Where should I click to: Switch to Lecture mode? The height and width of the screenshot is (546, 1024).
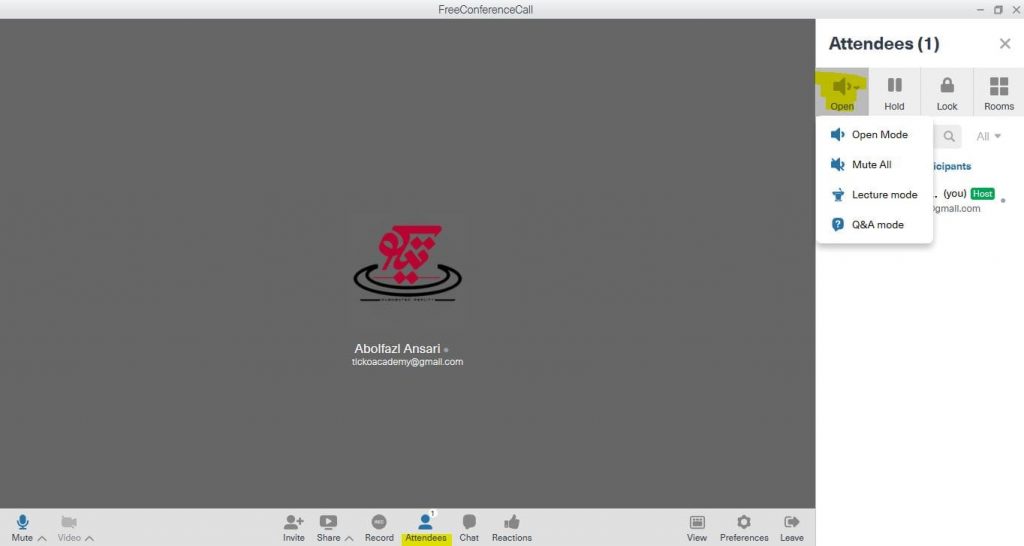click(x=874, y=195)
